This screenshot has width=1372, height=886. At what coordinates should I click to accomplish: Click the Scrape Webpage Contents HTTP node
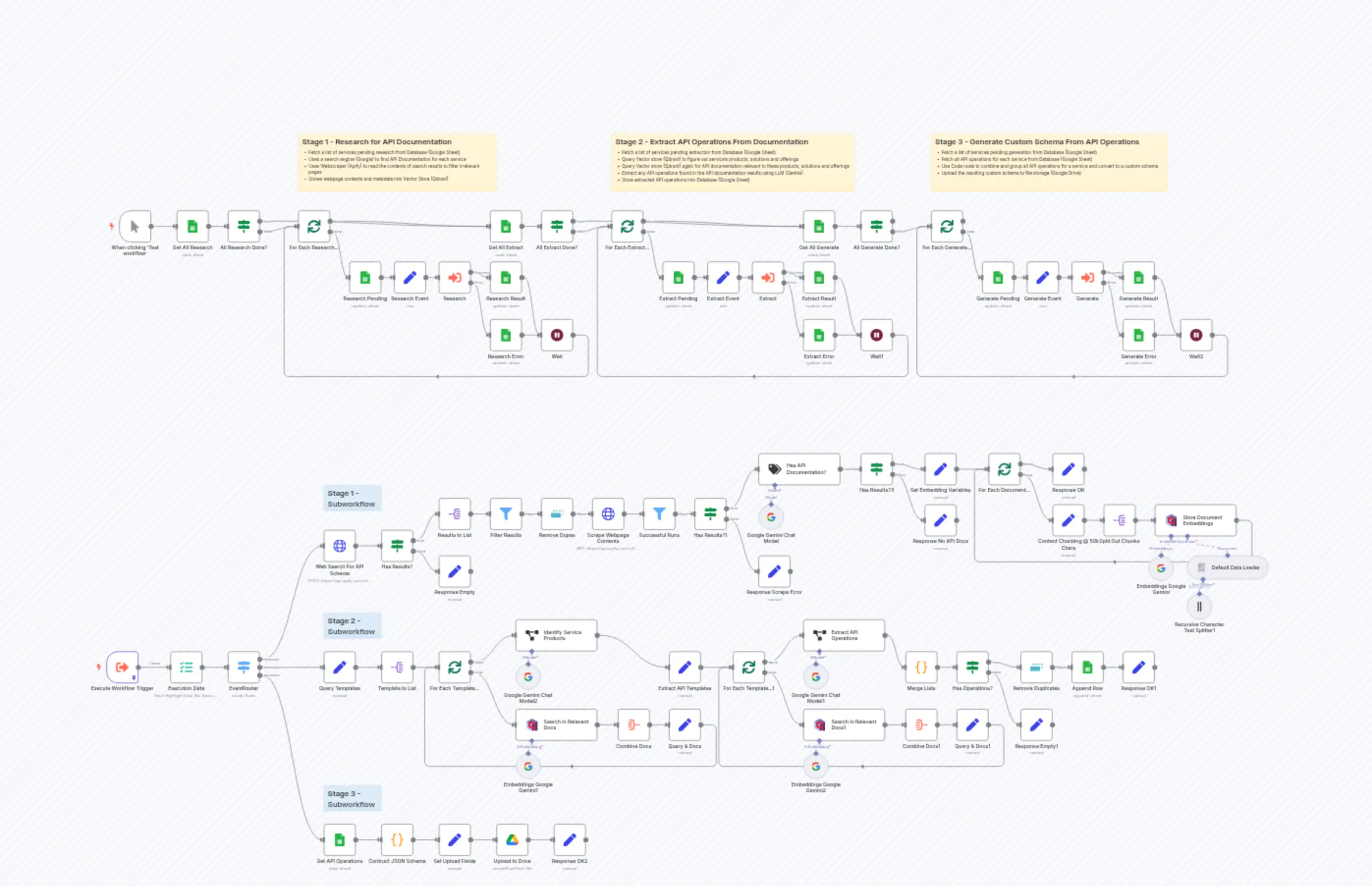608,514
